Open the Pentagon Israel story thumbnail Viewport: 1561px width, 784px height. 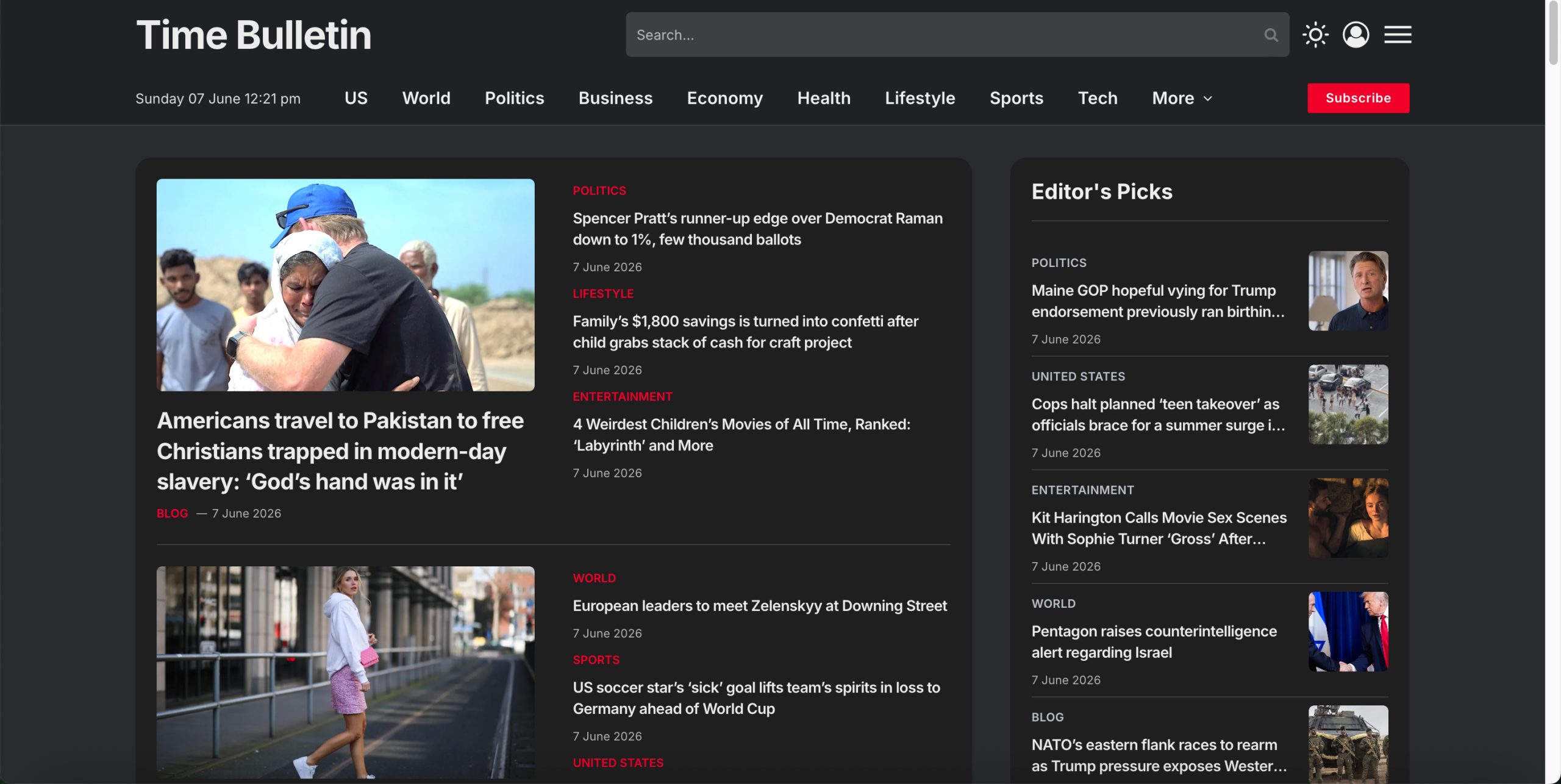pos(1348,631)
